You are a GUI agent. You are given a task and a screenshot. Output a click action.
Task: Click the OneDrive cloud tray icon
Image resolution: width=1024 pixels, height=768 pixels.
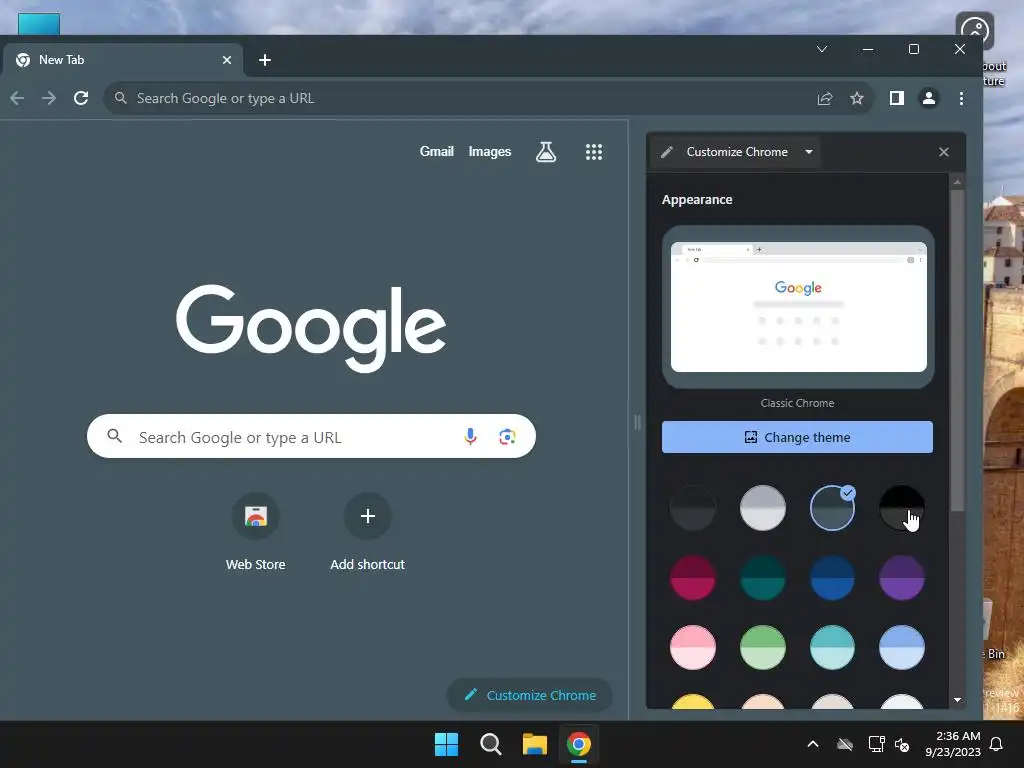[845, 744]
